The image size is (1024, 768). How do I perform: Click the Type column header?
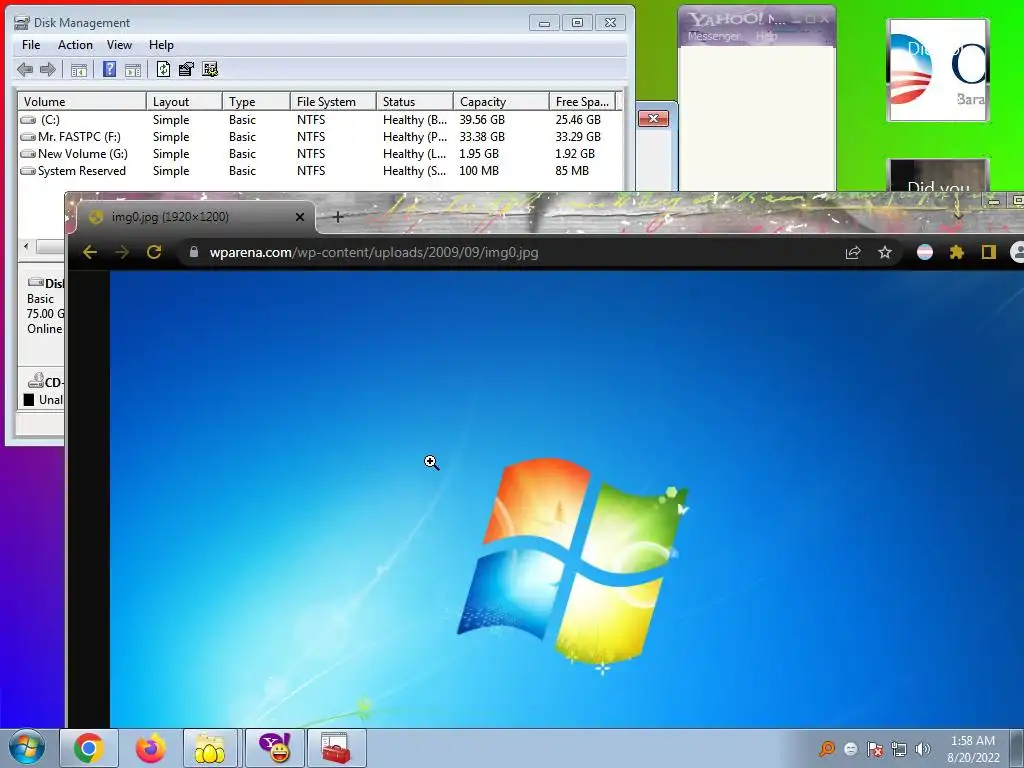pyautogui.click(x=256, y=101)
